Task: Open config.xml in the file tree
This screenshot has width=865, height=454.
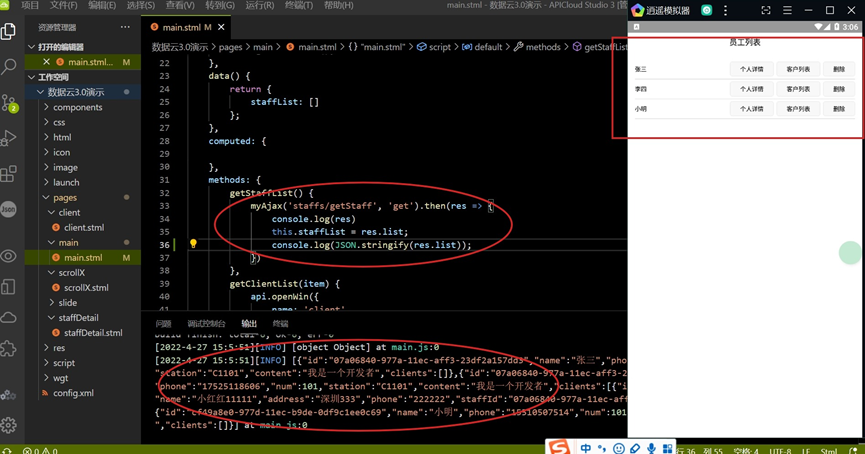Action: pos(73,393)
